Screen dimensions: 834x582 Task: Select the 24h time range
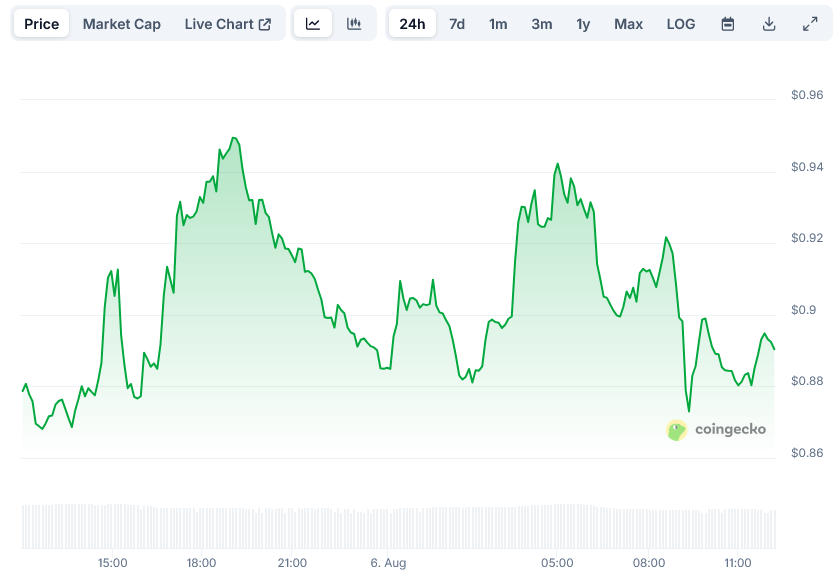tap(412, 24)
